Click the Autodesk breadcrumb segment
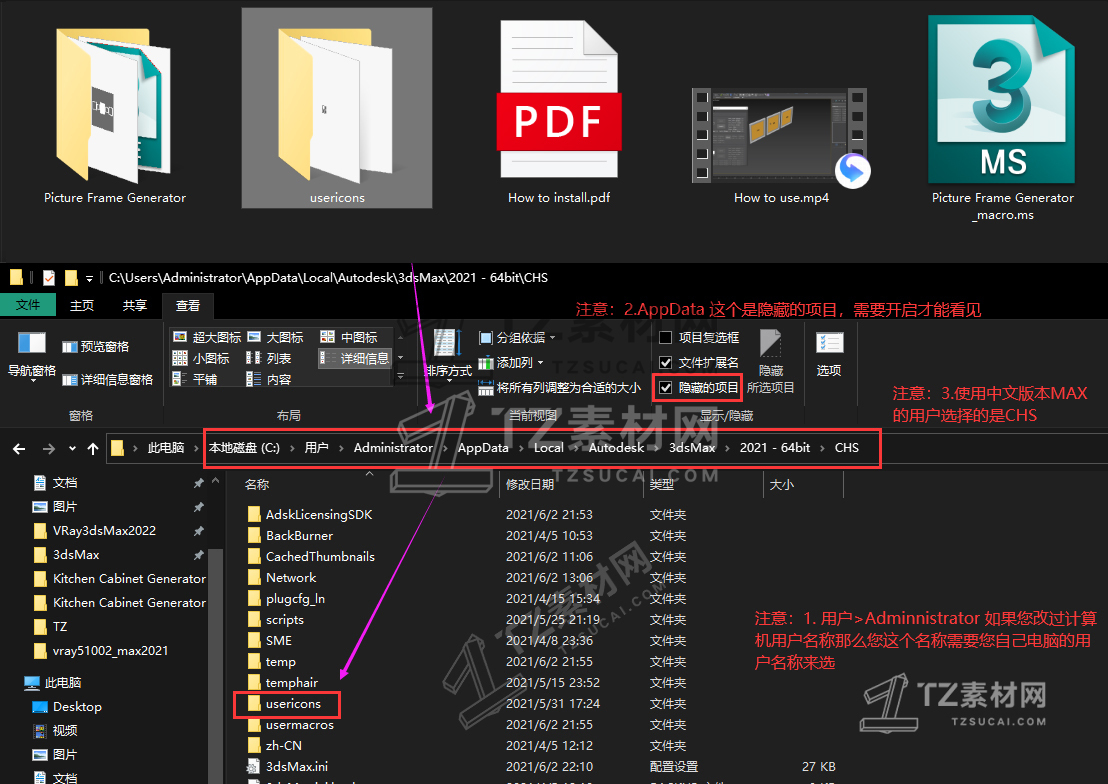The width and height of the screenshot is (1108, 784). coord(616,447)
